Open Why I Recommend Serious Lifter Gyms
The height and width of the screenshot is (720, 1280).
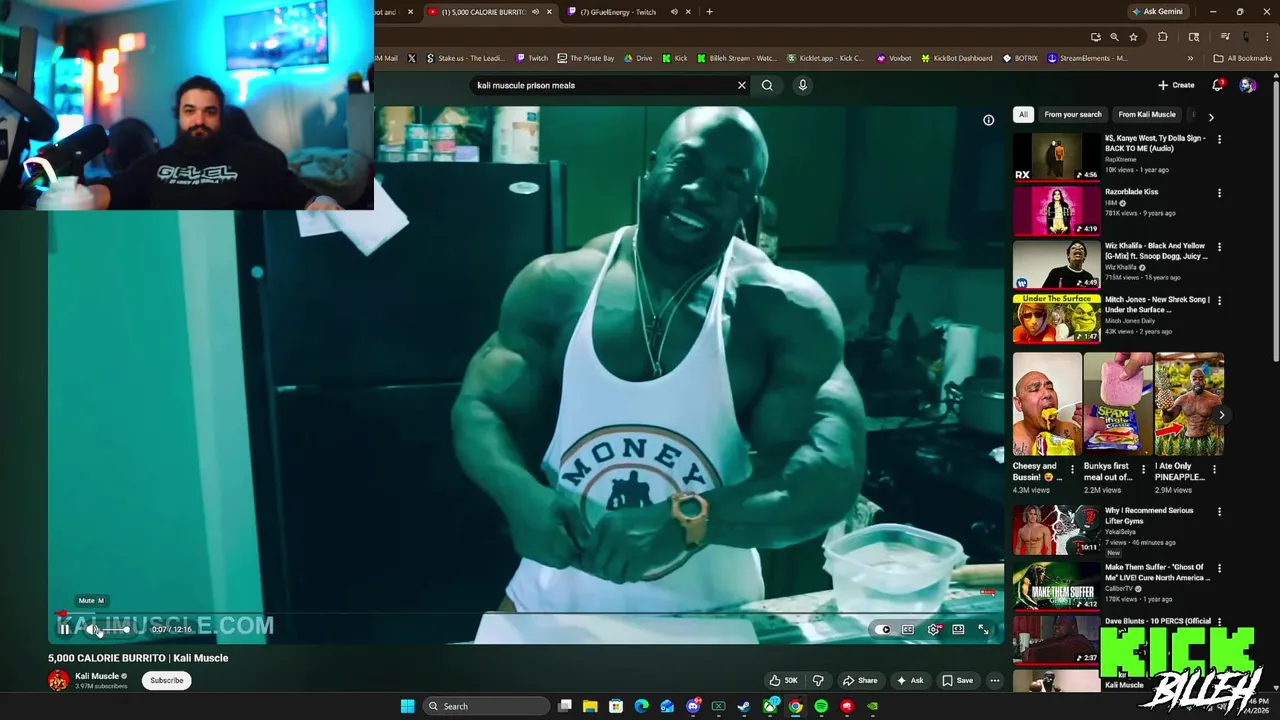(1149, 516)
